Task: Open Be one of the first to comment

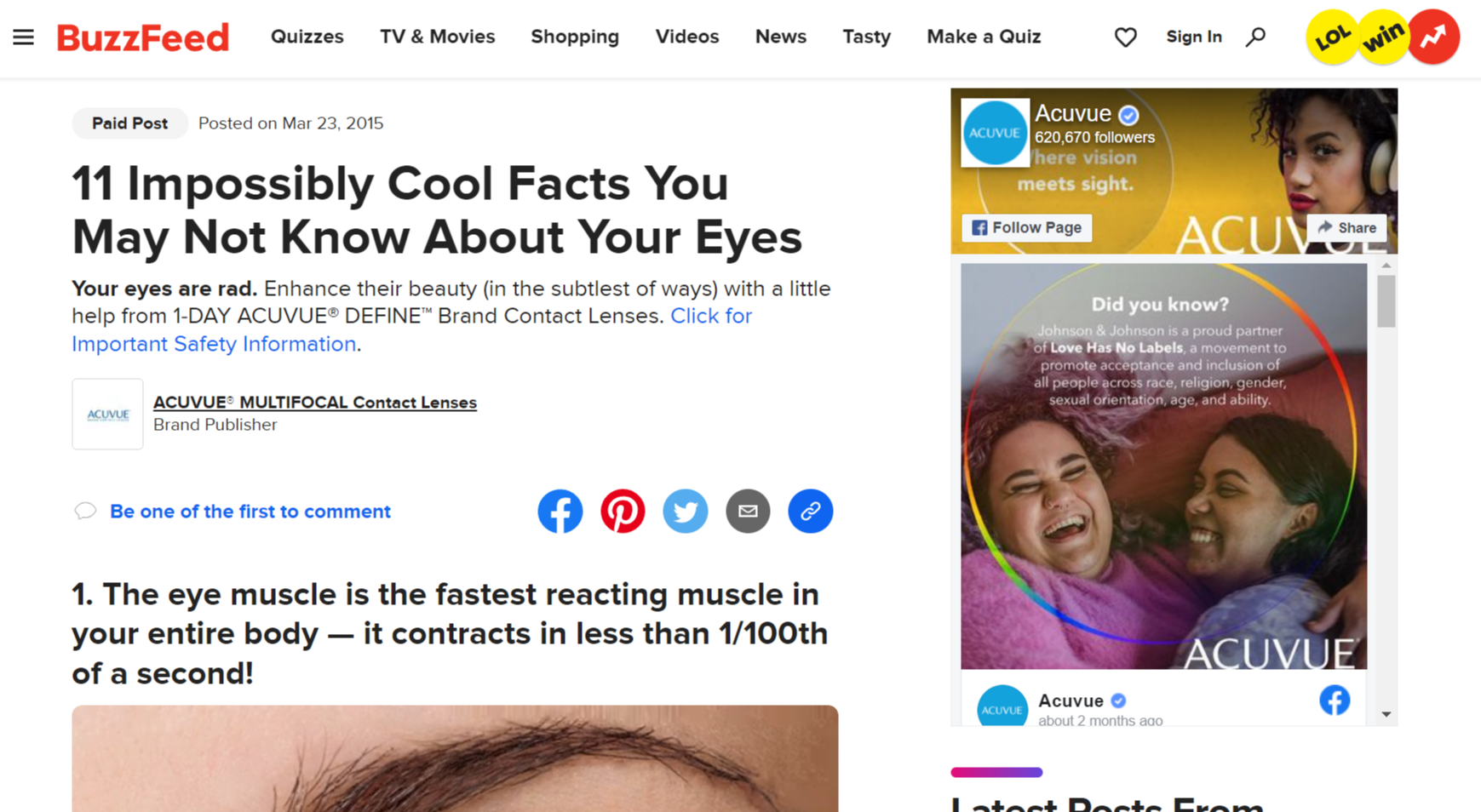Action: tap(250, 512)
